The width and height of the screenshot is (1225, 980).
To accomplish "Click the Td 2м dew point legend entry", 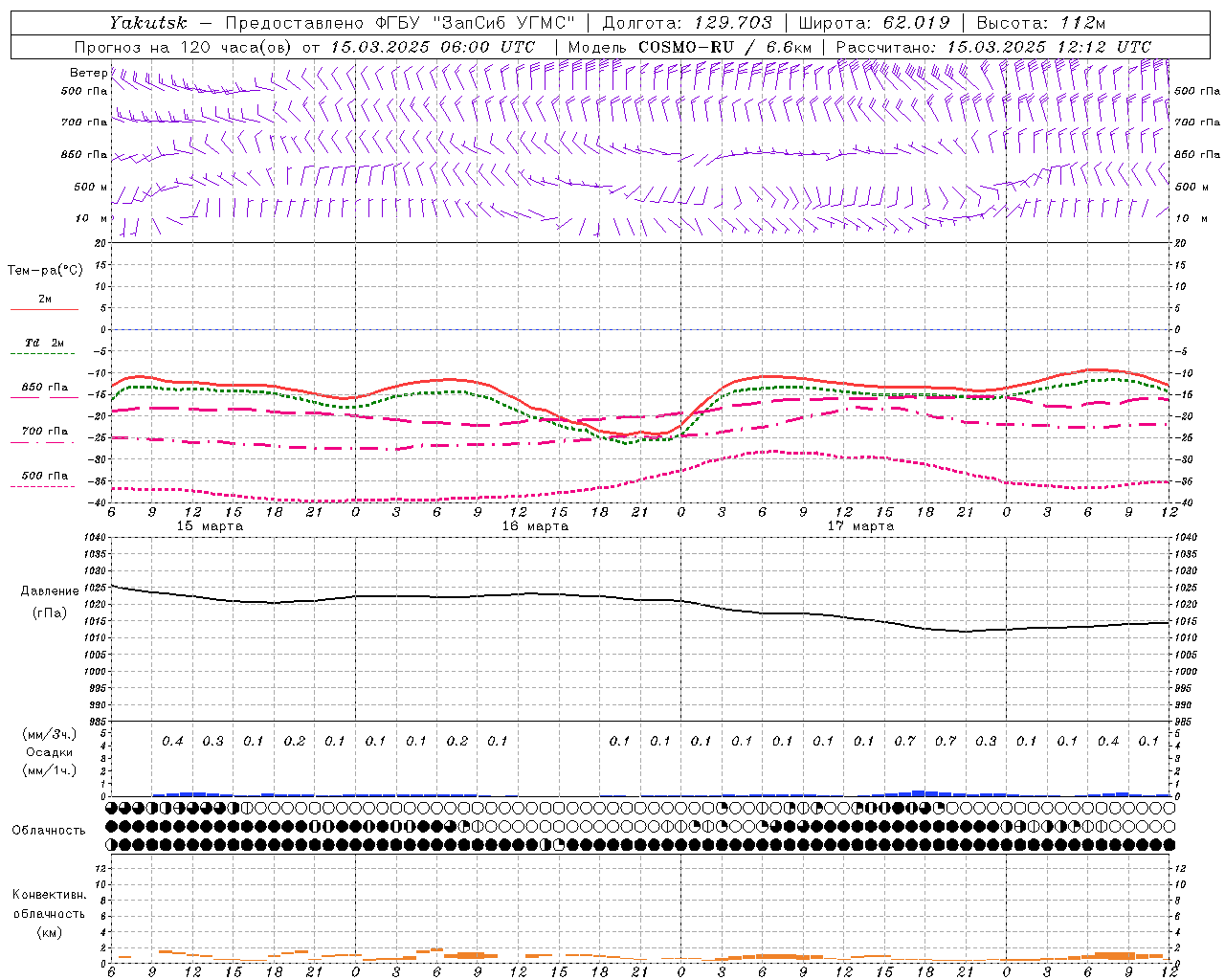I will (x=44, y=343).
